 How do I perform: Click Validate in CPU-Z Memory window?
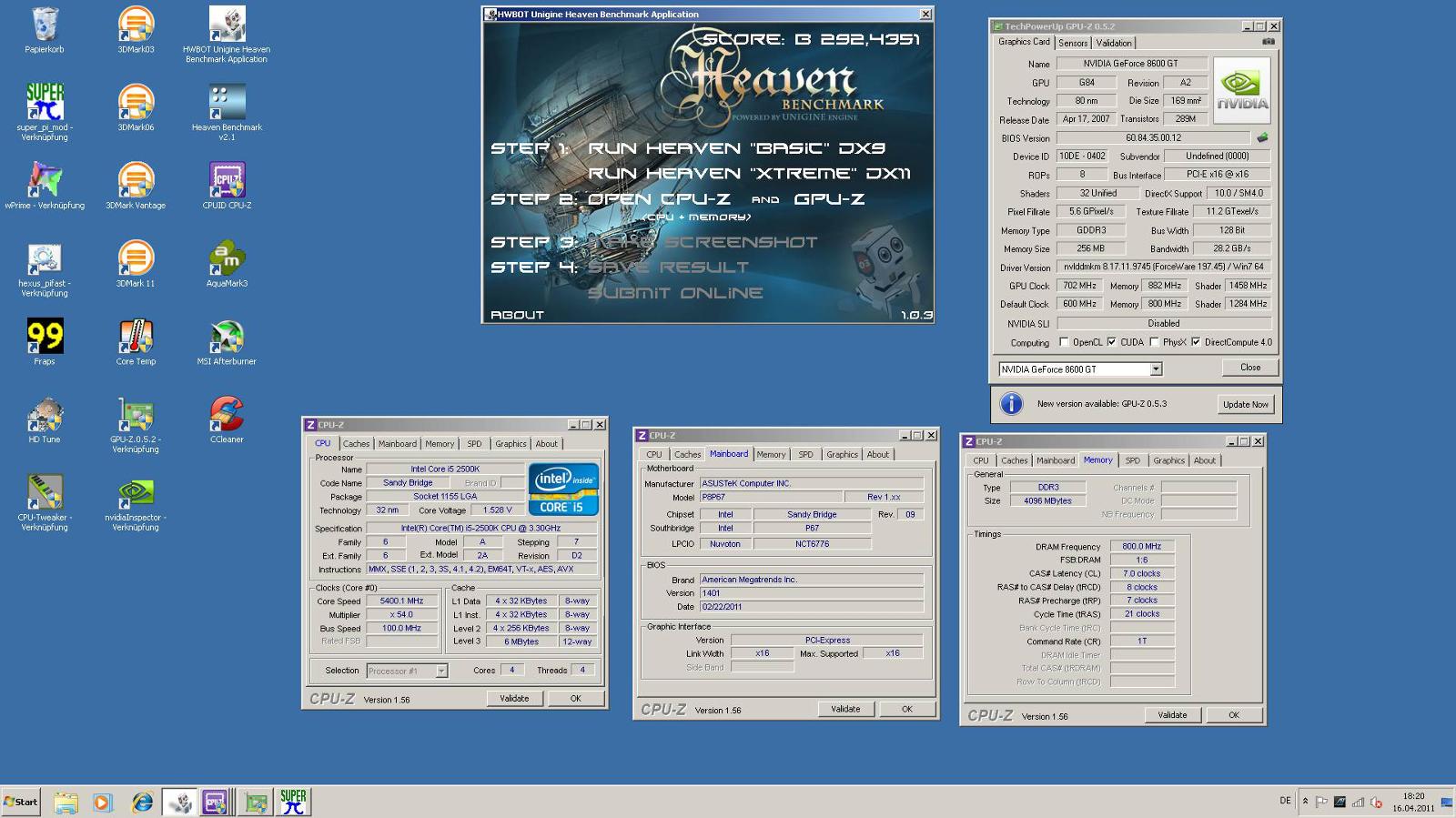coord(1172,715)
